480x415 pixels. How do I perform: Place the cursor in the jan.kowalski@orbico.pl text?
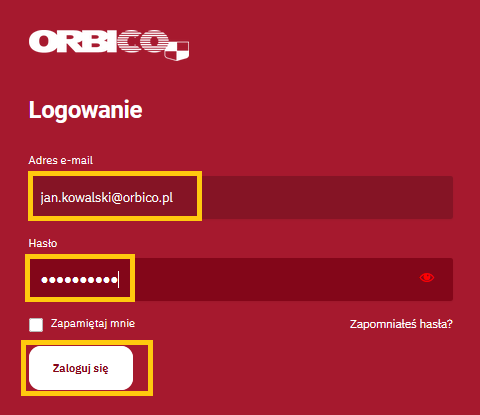pos(107,198)
